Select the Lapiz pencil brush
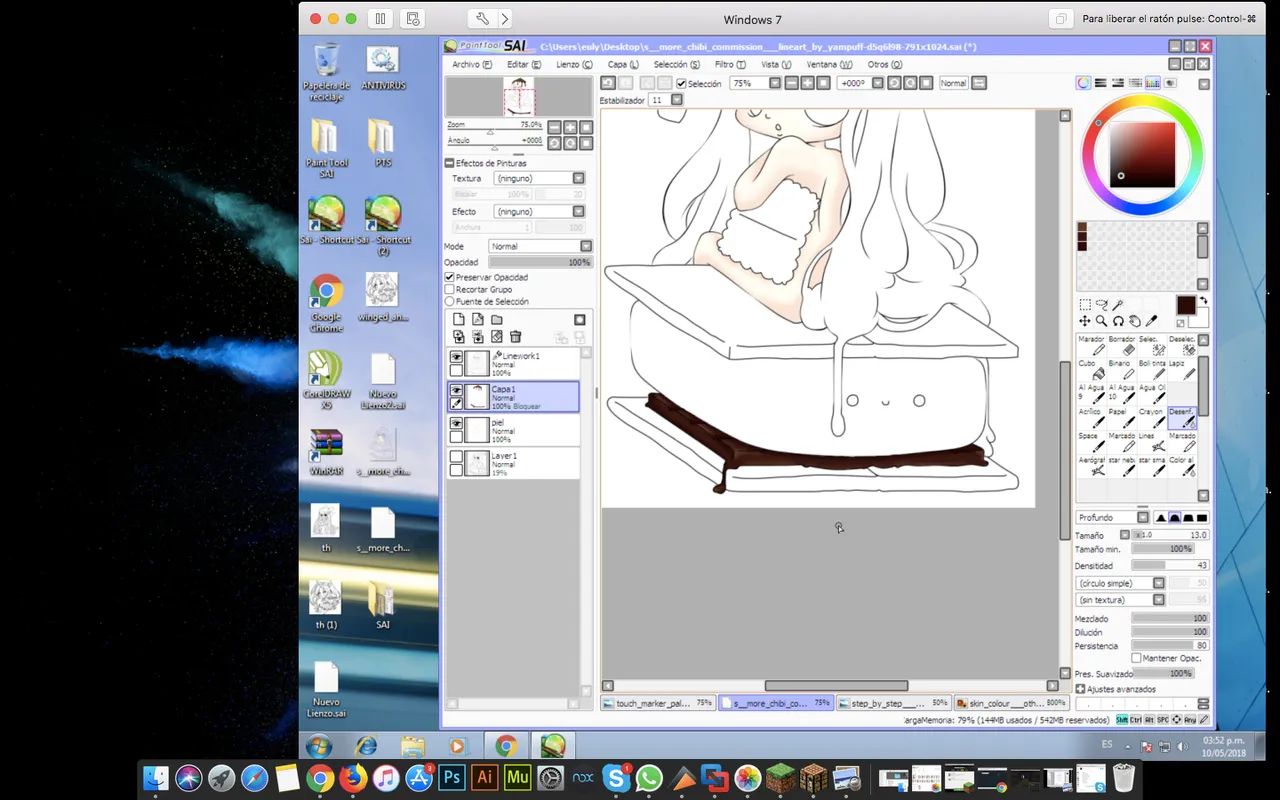1280x800 pixels. tap(1181, 369)
